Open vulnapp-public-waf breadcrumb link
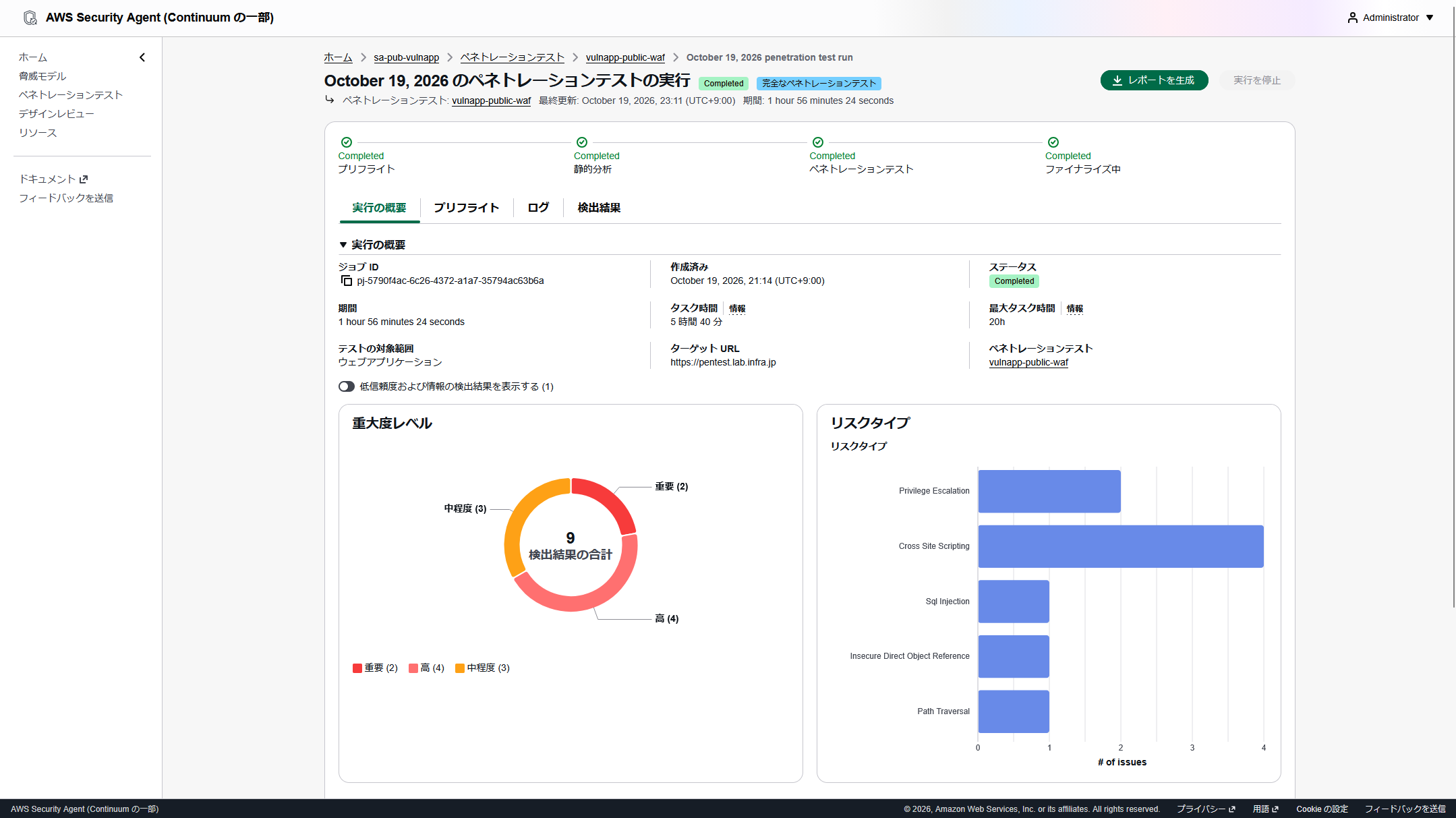The width and height of the screenshot is (1456, 818). (625, 57)
